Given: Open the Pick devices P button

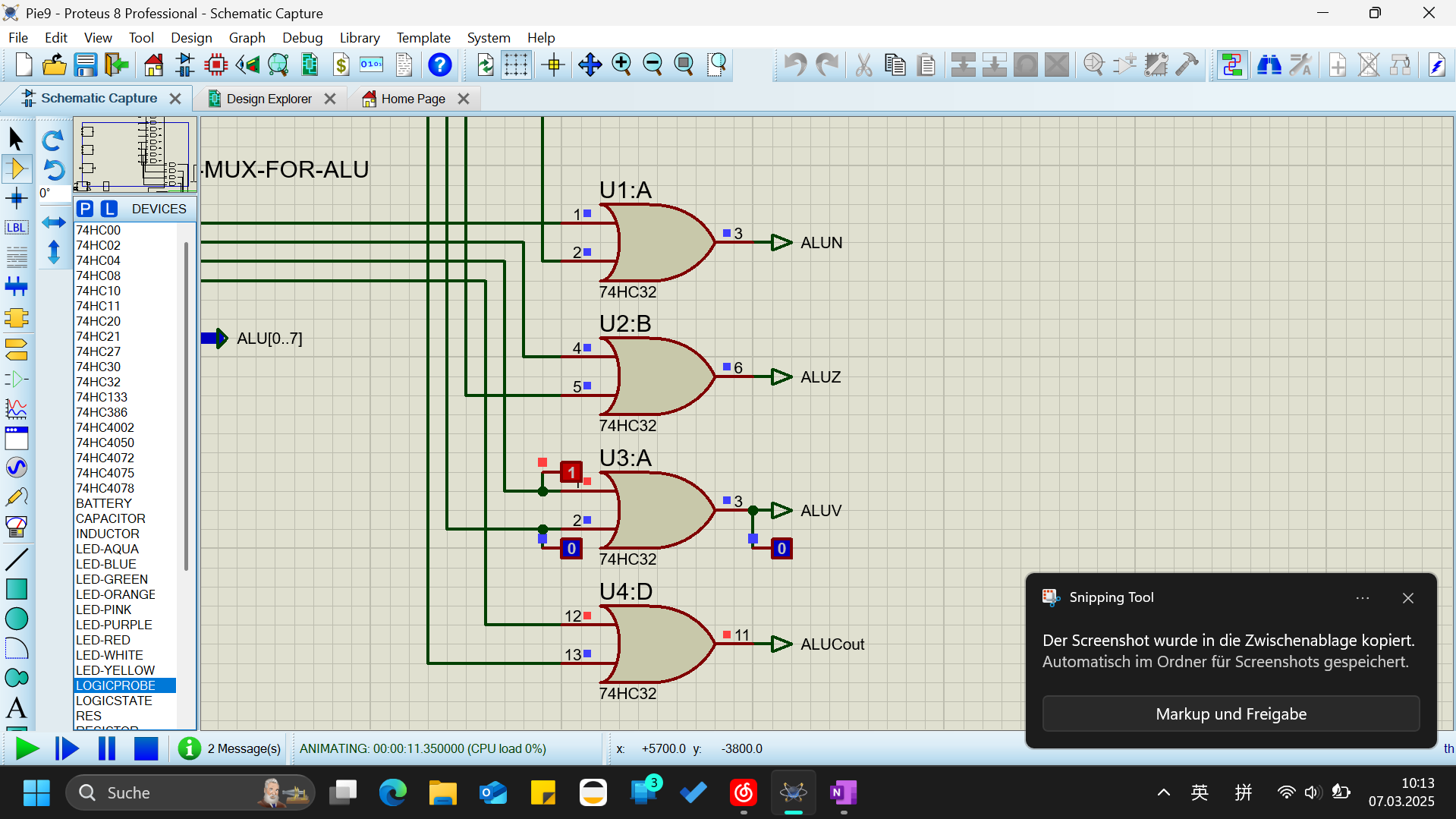Looking at the screenshot, I should [85, 209].
